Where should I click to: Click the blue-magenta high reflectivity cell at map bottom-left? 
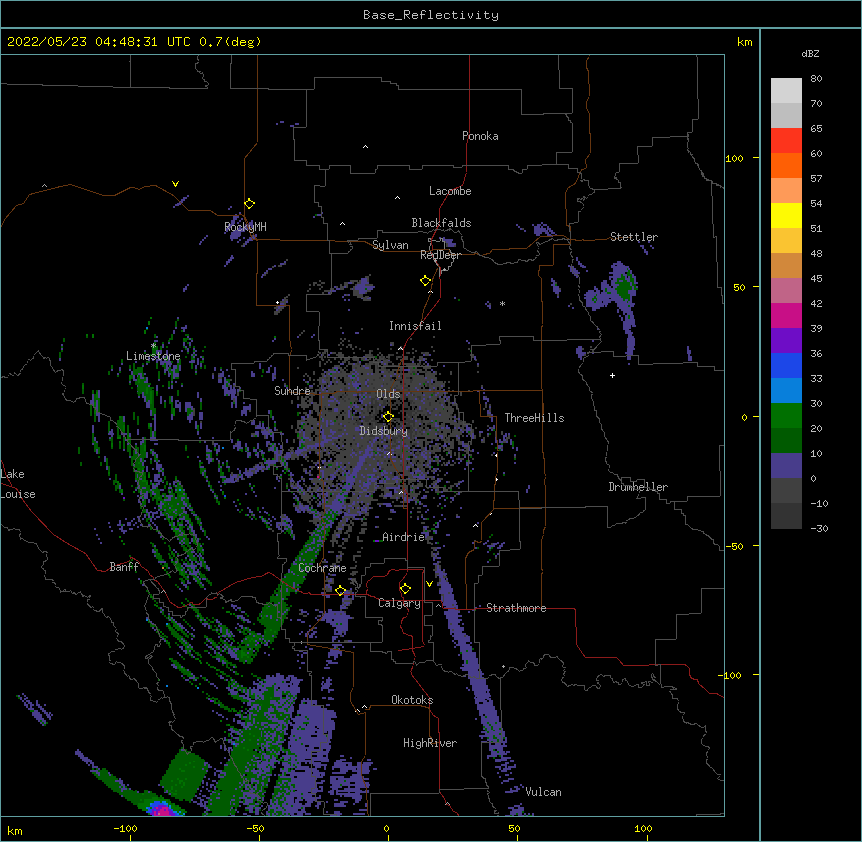point(162,809)
